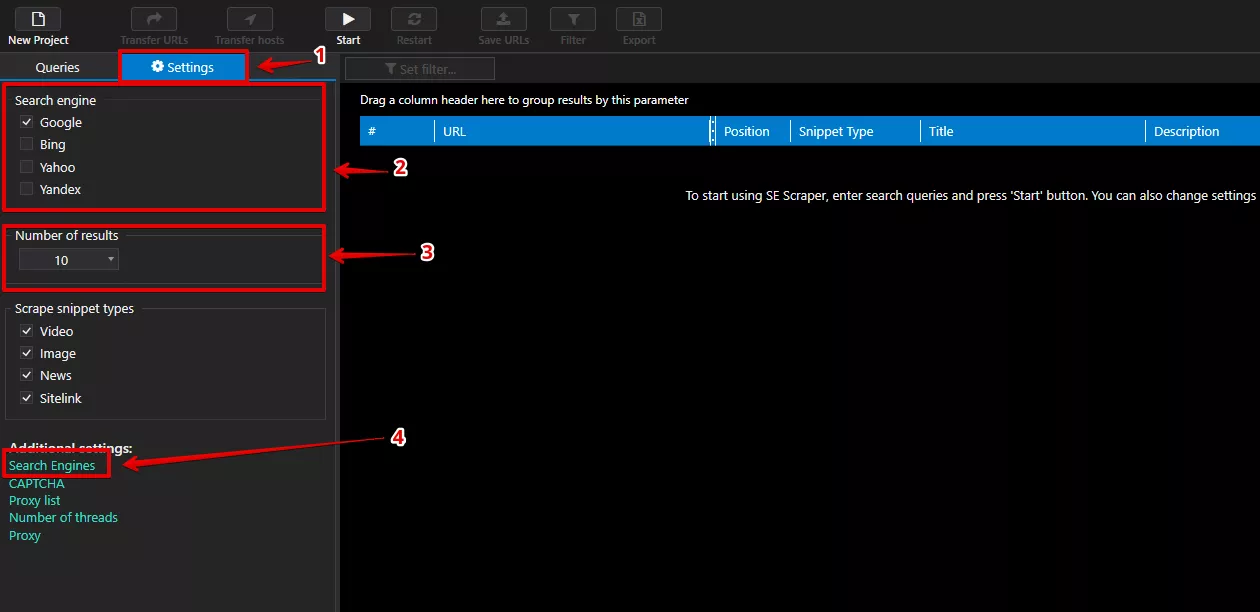Click the Number of threads link
This screenshot has height=612, width=1260.
click(x=63, y=517)
